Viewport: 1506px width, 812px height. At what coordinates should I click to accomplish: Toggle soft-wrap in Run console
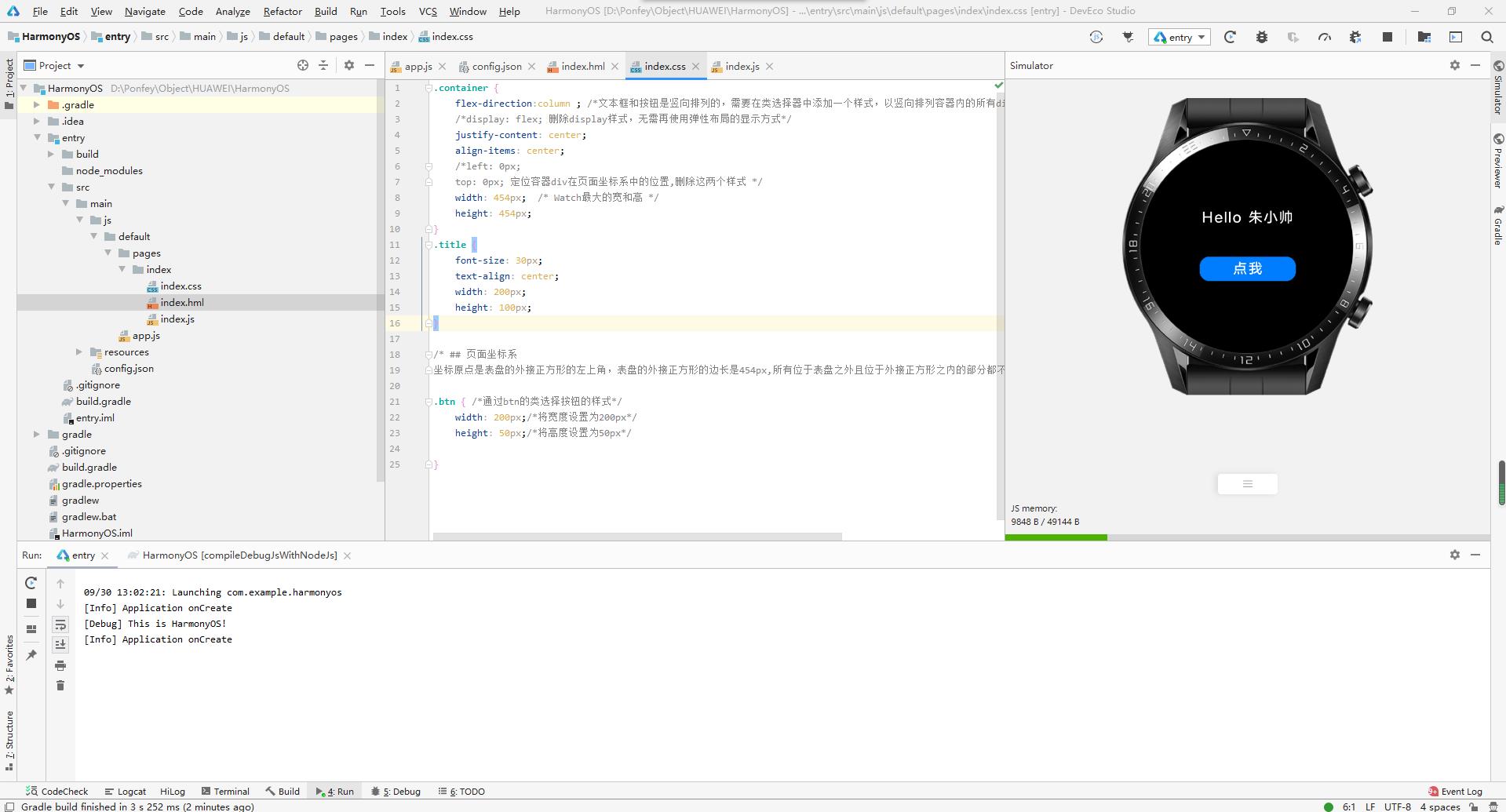click(60, 624)
